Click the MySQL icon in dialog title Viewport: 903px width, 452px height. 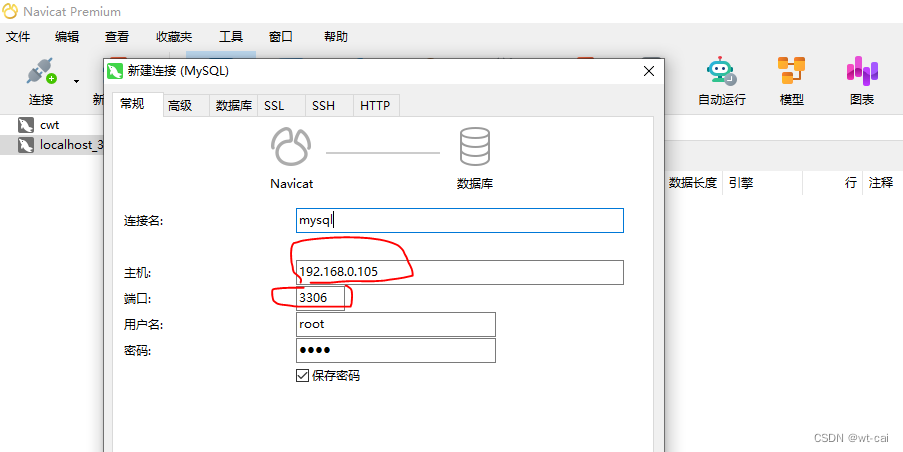[x=115, y=71]
